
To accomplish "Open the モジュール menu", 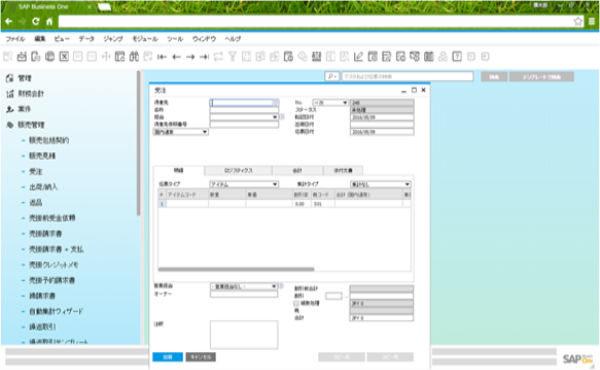I will pyautogui.click(x=145, y=39).
